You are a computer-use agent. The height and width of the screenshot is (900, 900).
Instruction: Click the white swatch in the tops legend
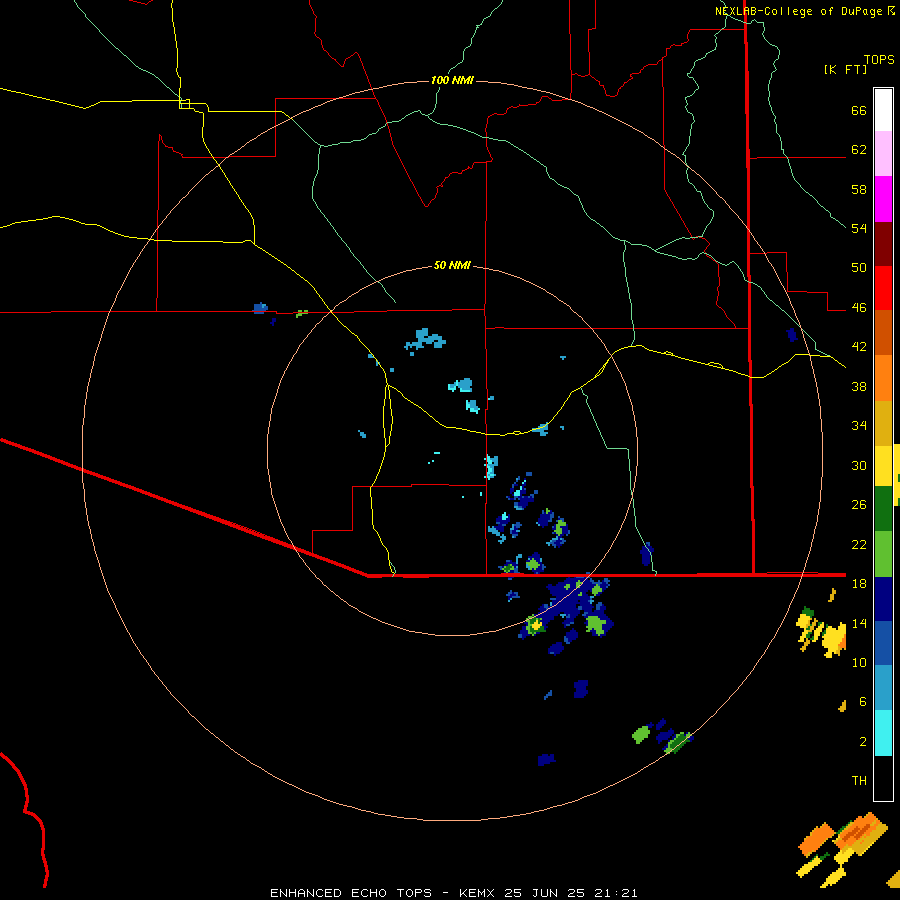tap(883, 110)
